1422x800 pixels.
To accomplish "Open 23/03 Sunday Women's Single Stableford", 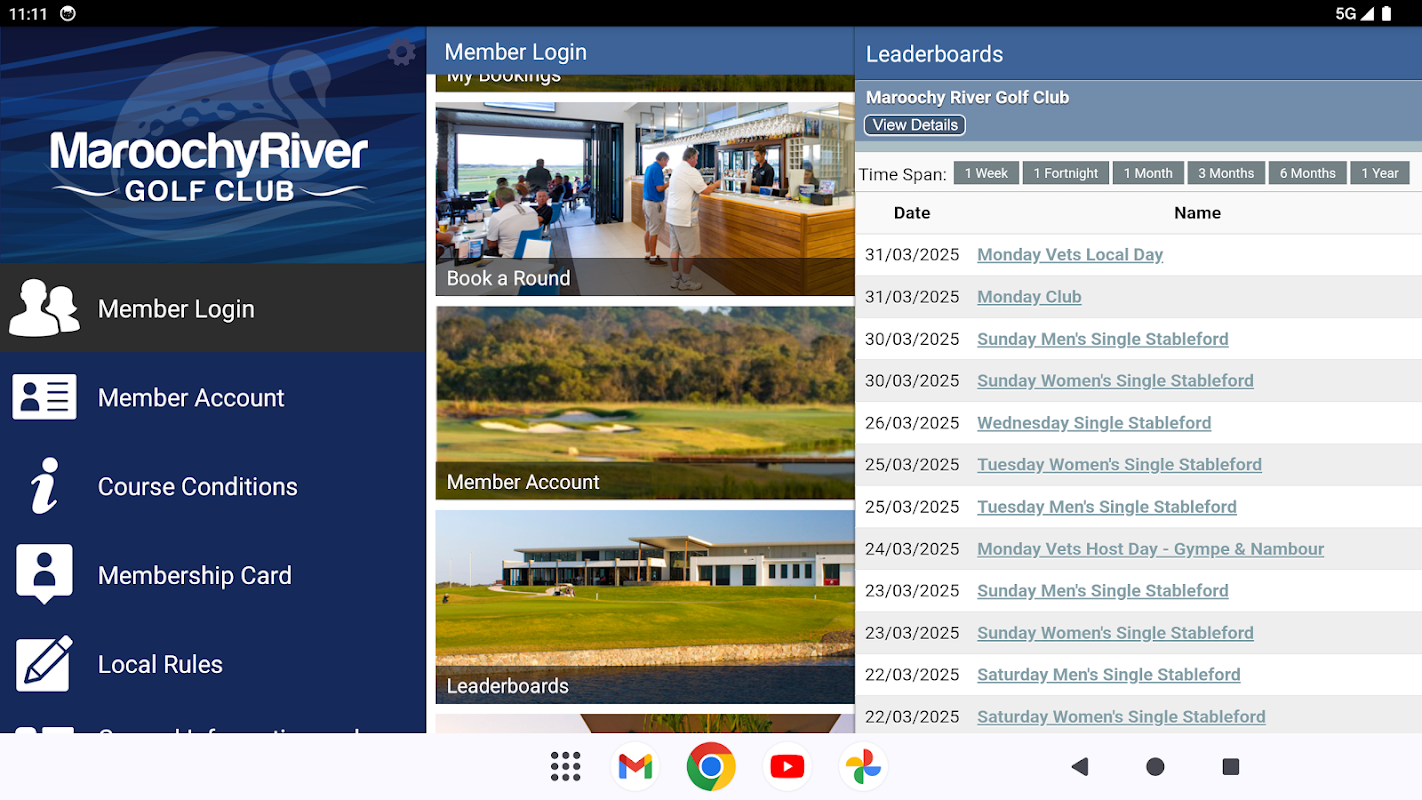I will pos(1115,632).
